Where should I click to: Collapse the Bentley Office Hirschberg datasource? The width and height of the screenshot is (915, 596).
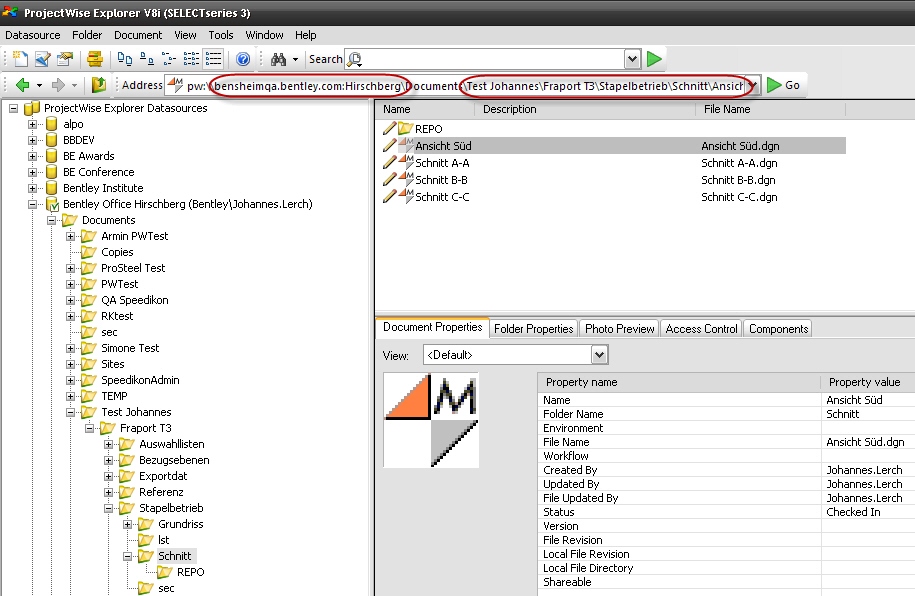coord(33,204)
